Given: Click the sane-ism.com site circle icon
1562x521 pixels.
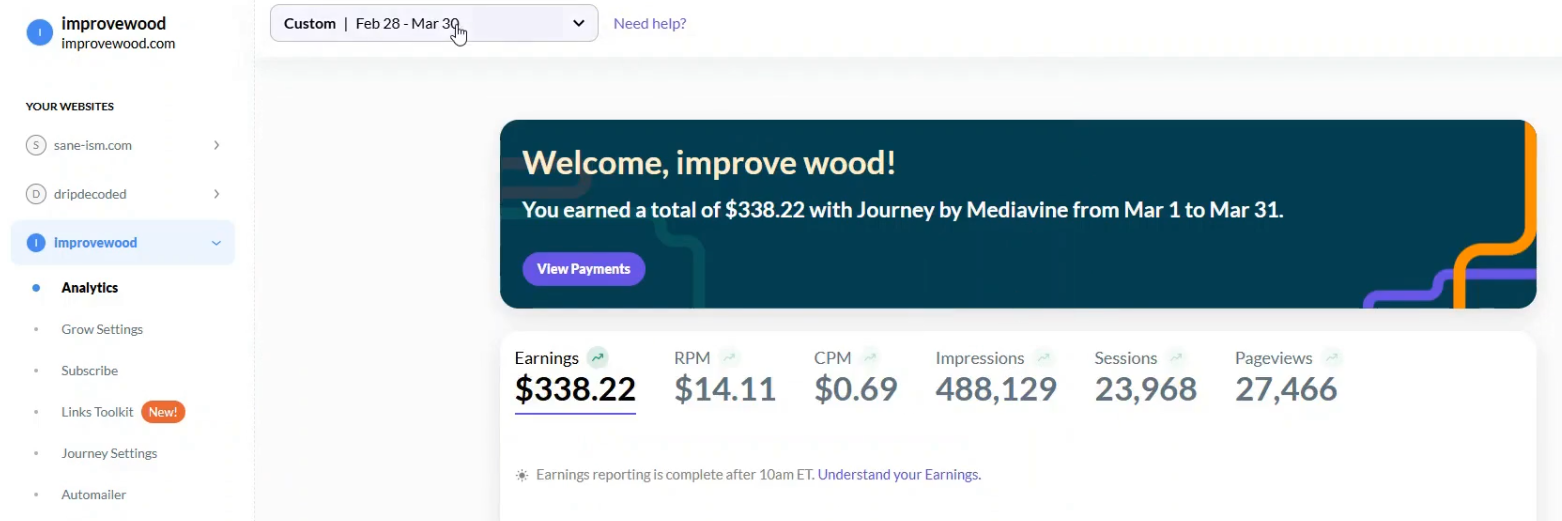Looking at the screenshot, I should 36,145.
